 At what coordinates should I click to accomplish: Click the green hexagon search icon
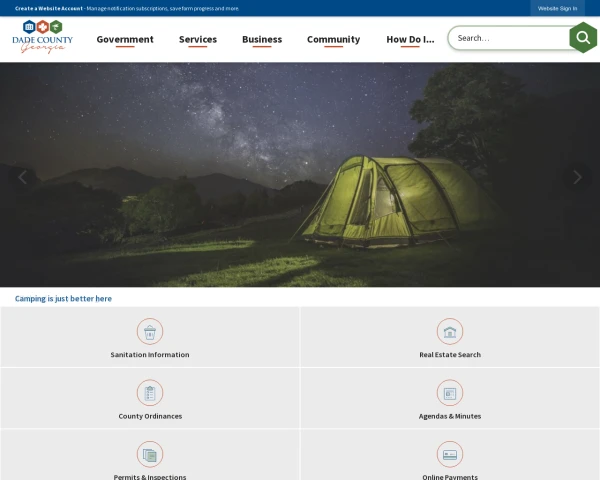tap(583, 38)
